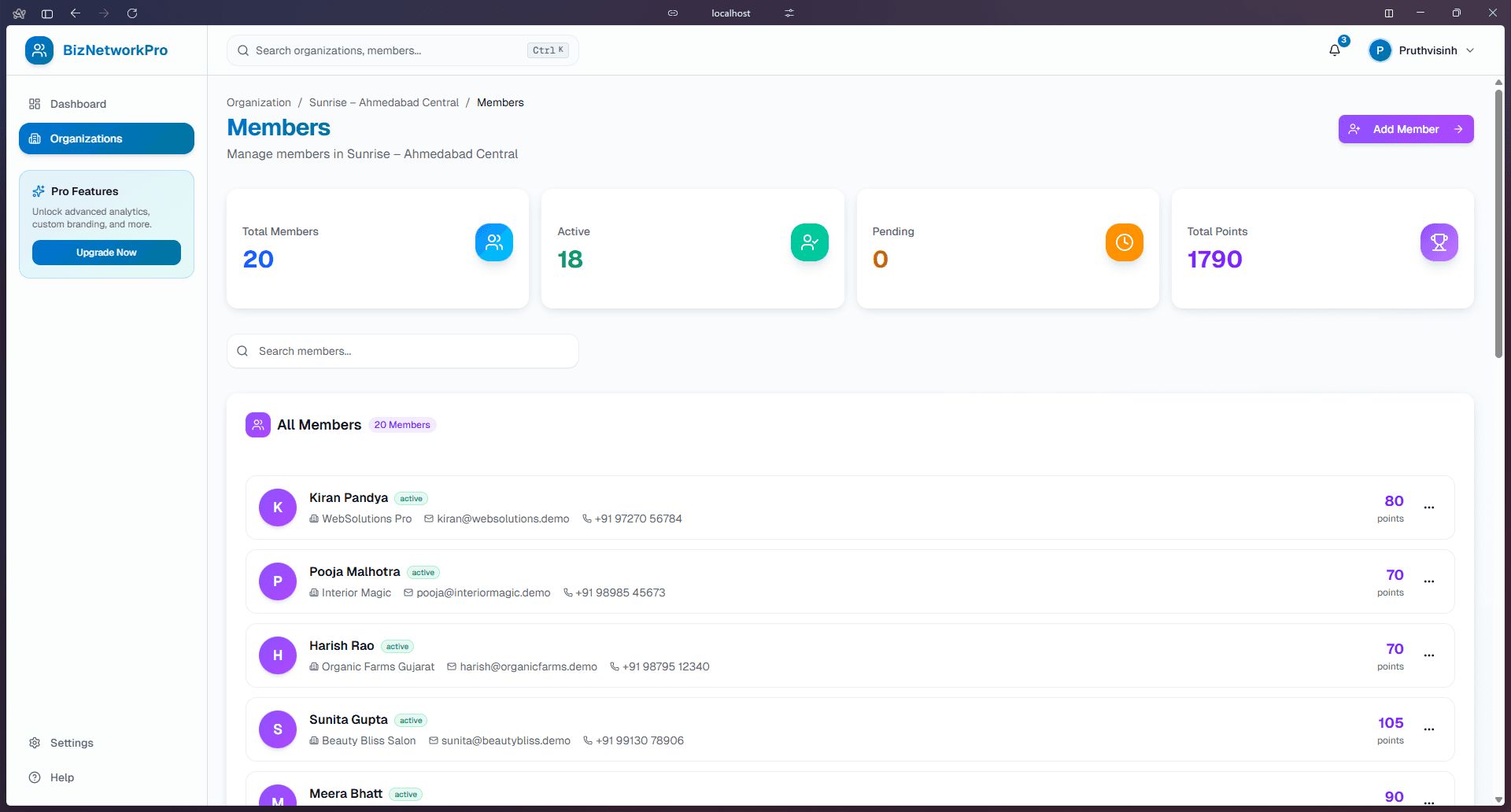Screen dimensions: 1511x812
Task: Open Pruthvisinh account dropdown
Action: coord(1421,50)
